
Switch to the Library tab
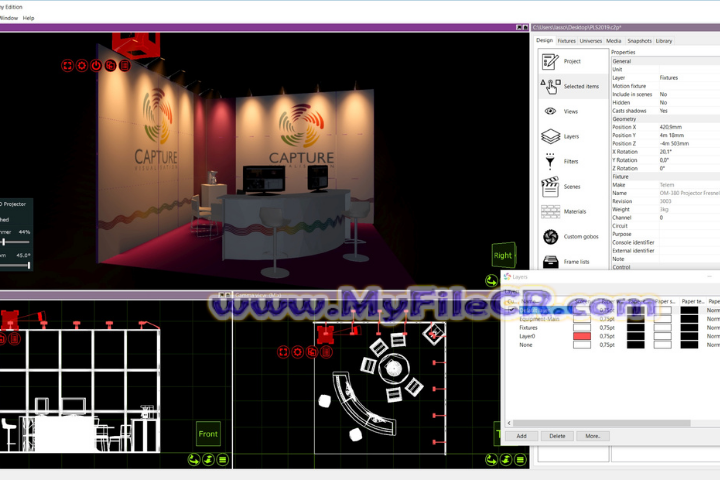coord(664,41)
